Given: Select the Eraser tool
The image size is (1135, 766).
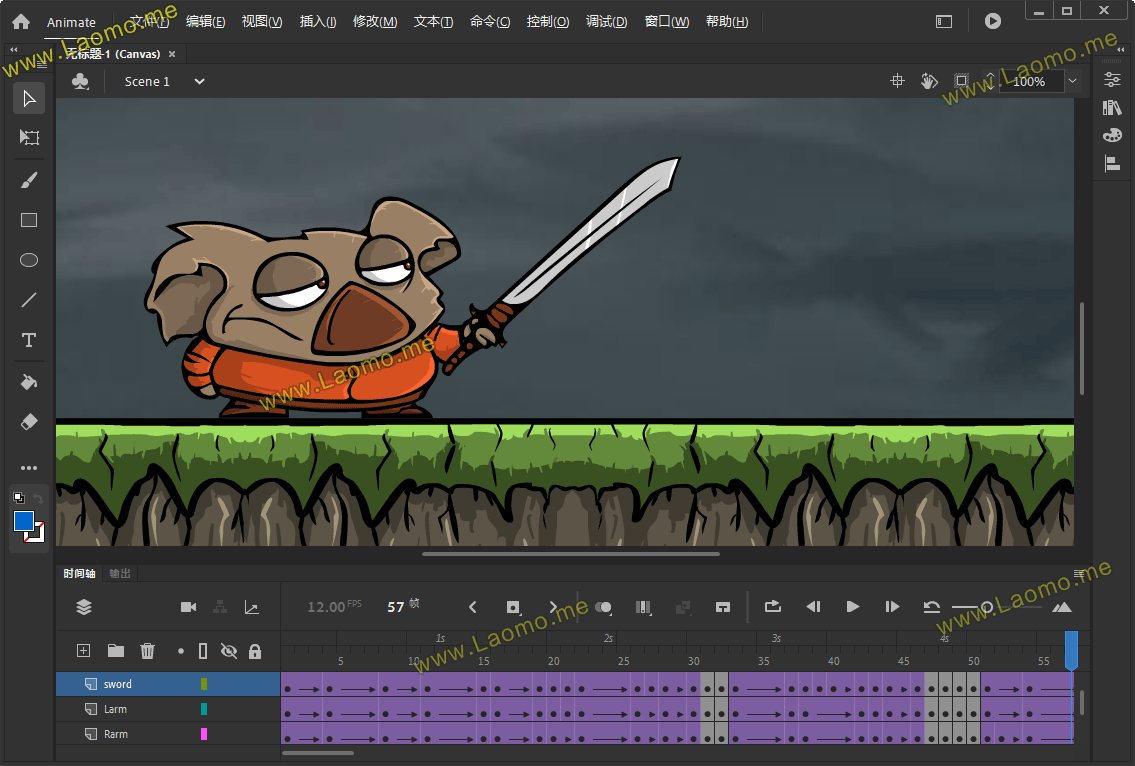Looking at the screenshot, I should click(29, 421).
